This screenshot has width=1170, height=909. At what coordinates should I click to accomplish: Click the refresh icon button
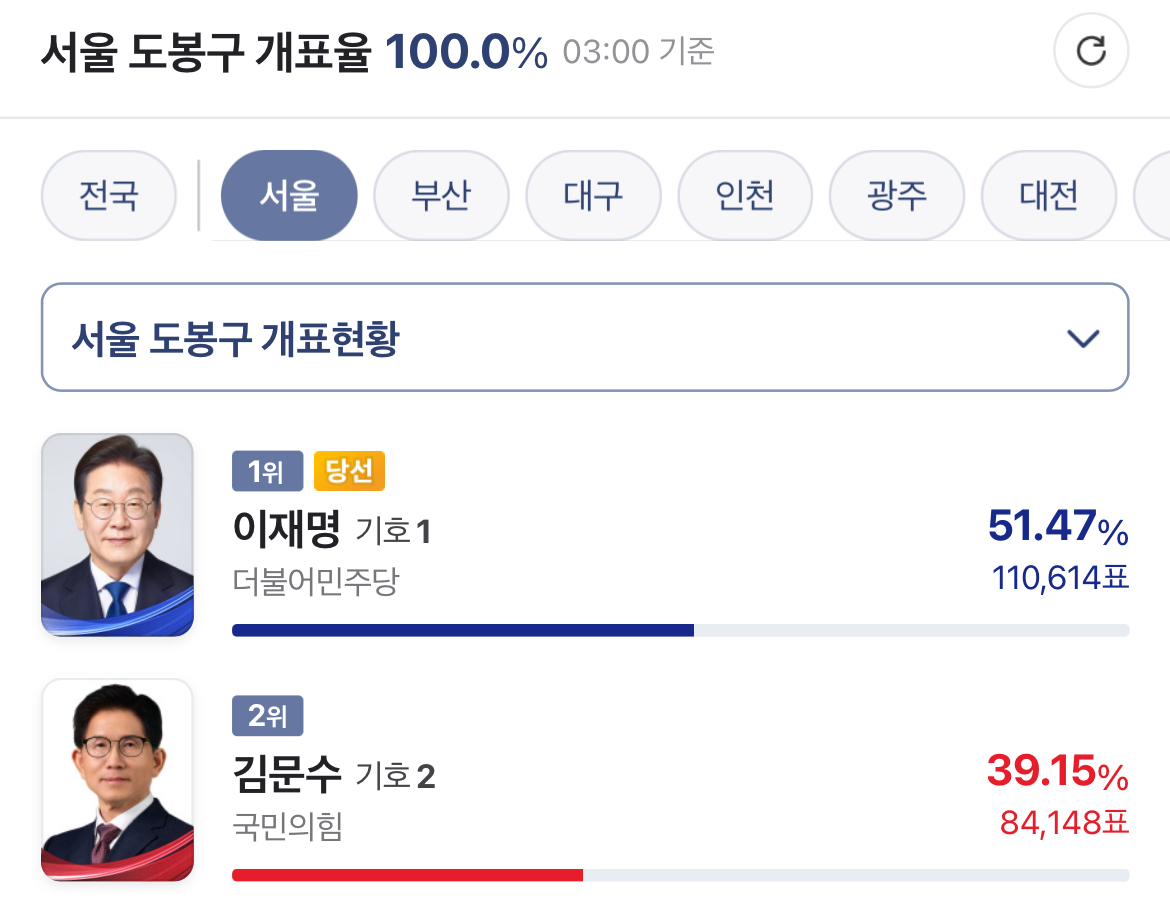tap(1091, 51)
